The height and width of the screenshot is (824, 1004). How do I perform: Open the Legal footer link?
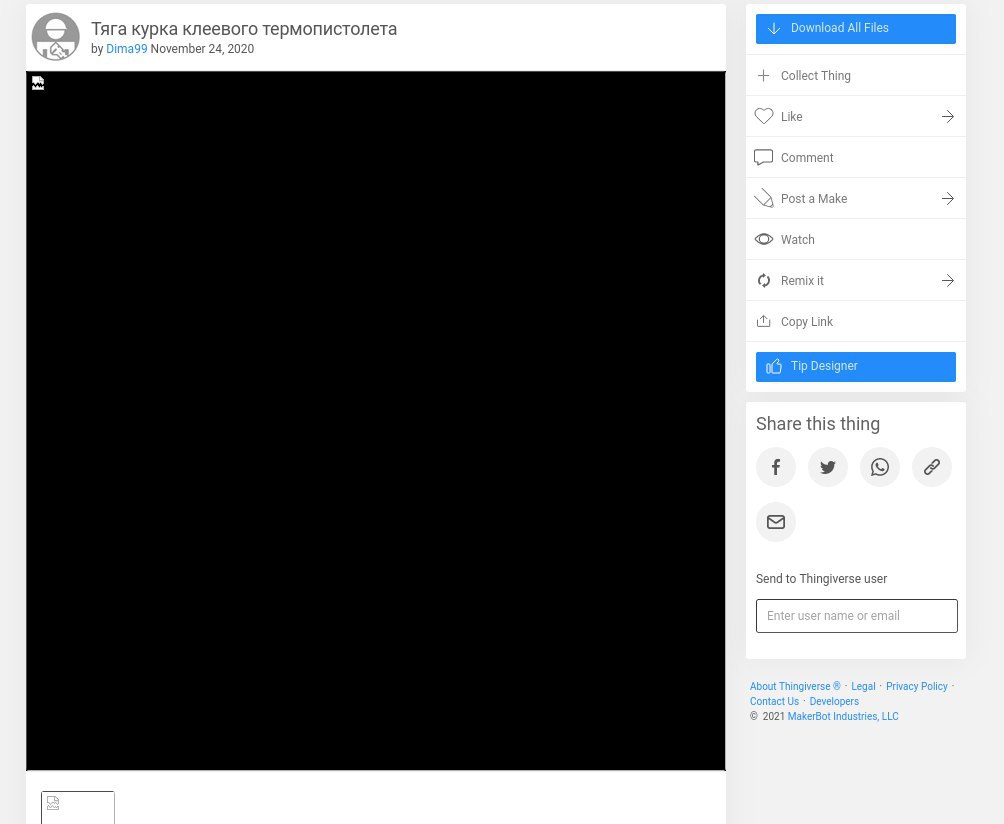coord(862,686)
